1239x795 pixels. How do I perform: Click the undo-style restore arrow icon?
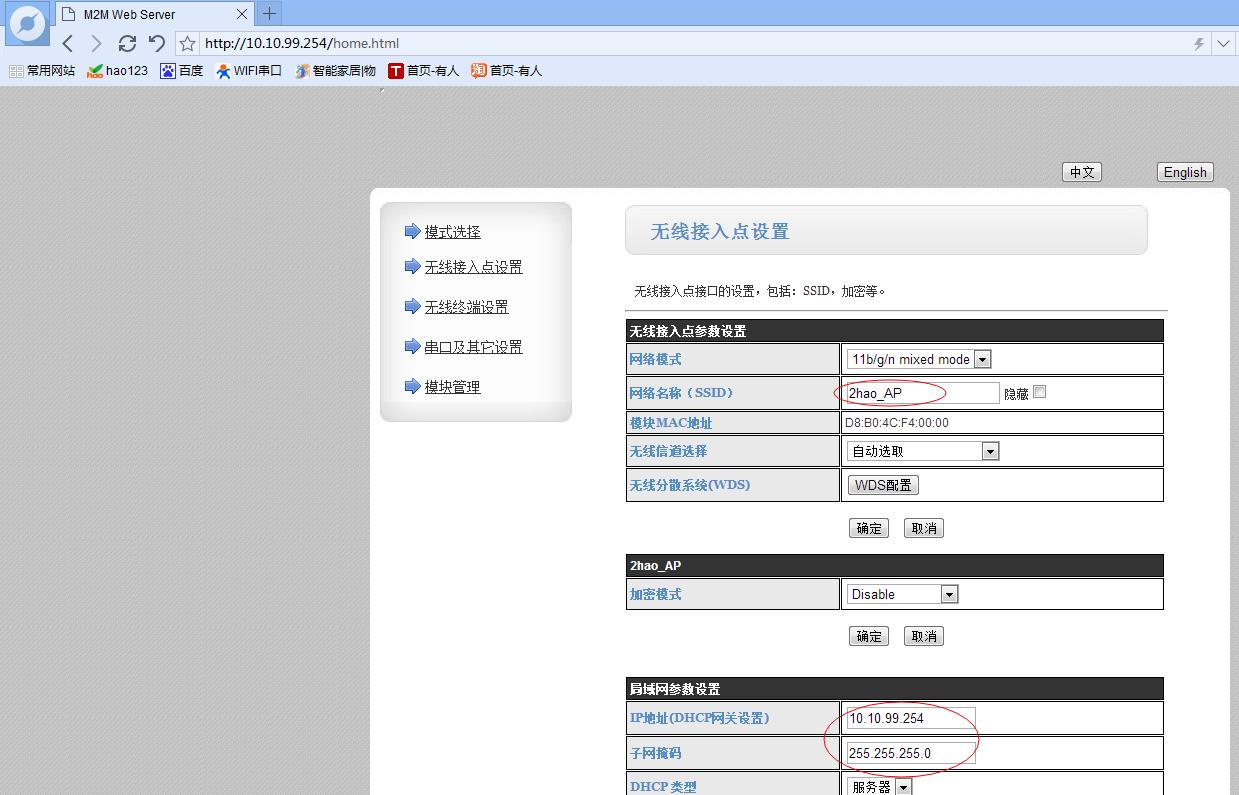click(x=157, y=43)
